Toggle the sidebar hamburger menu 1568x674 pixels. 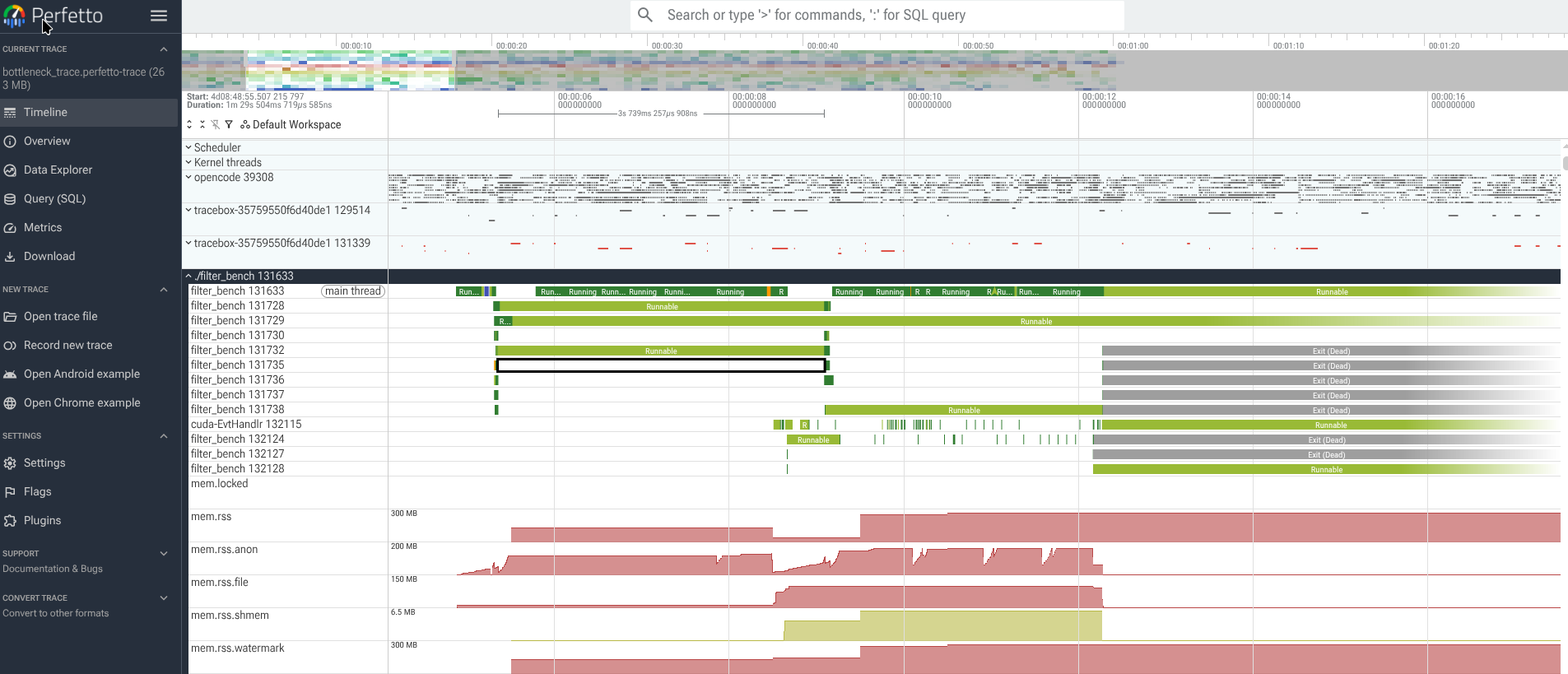(159, 16)
